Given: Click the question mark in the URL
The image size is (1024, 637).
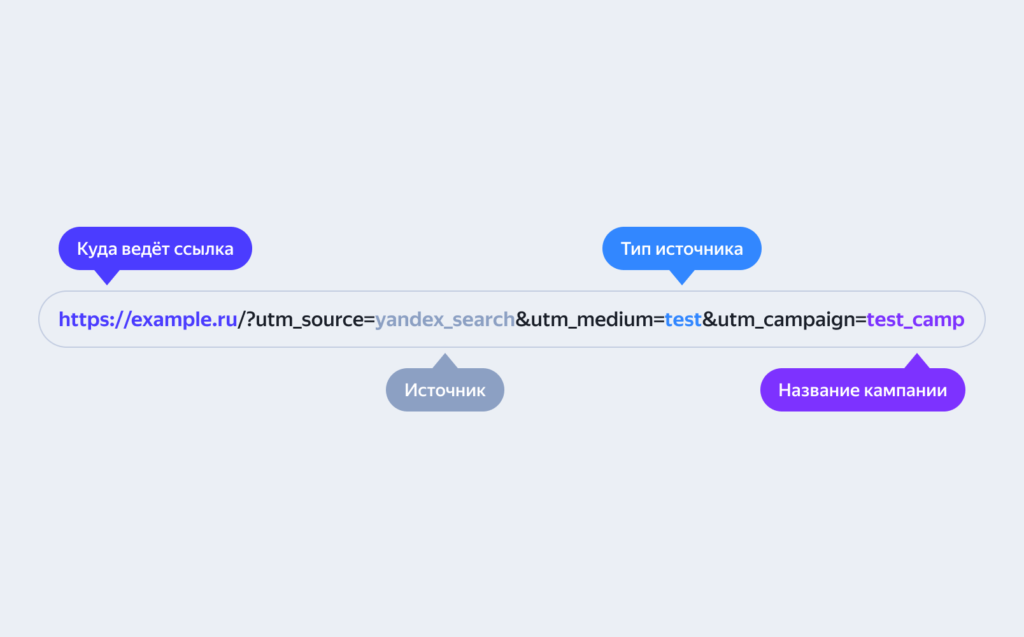Looking at the screenshot, I should pyautogui.click(x=250, y=320).
